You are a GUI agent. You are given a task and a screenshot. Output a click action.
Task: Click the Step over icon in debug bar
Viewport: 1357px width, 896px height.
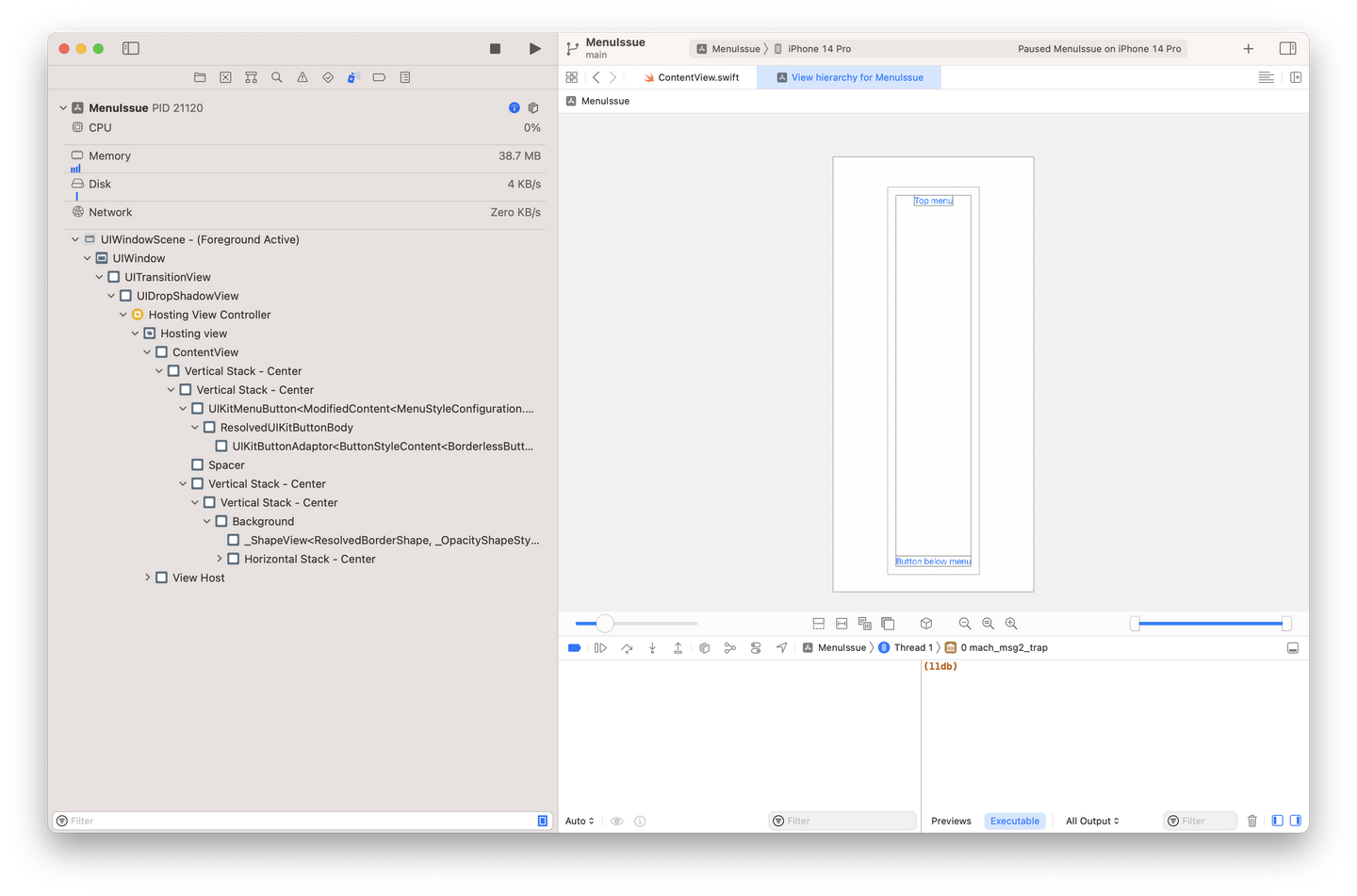click(627, 647)
